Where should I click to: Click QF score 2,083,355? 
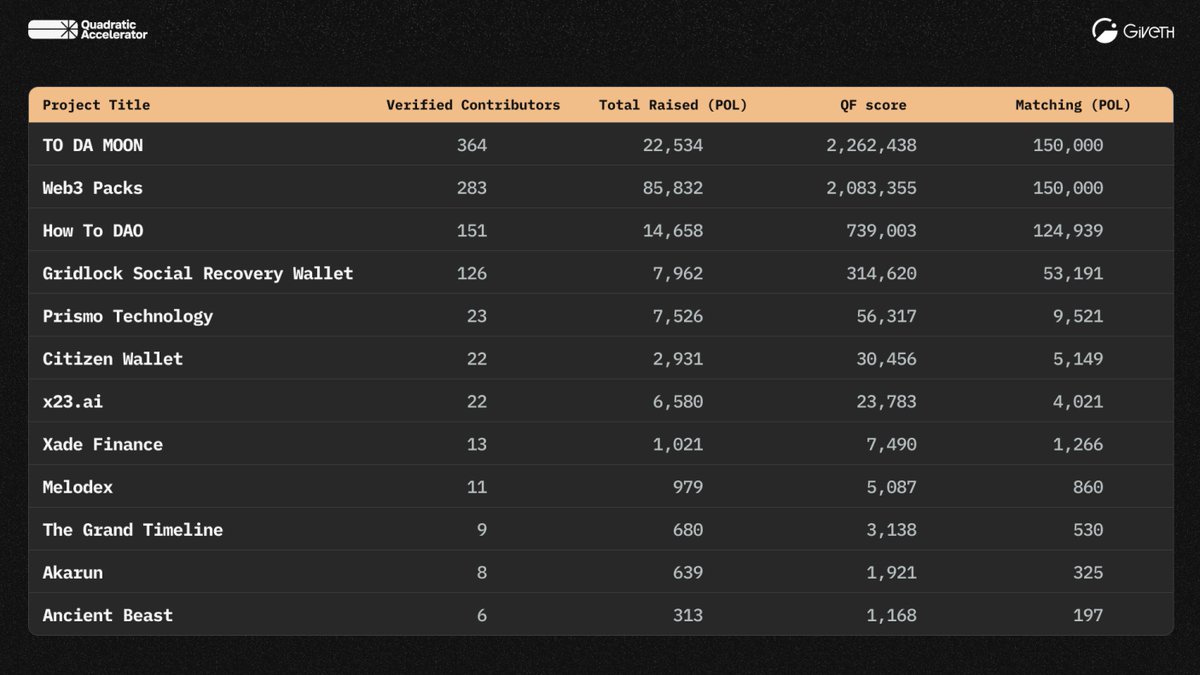[x=871, y=188]
